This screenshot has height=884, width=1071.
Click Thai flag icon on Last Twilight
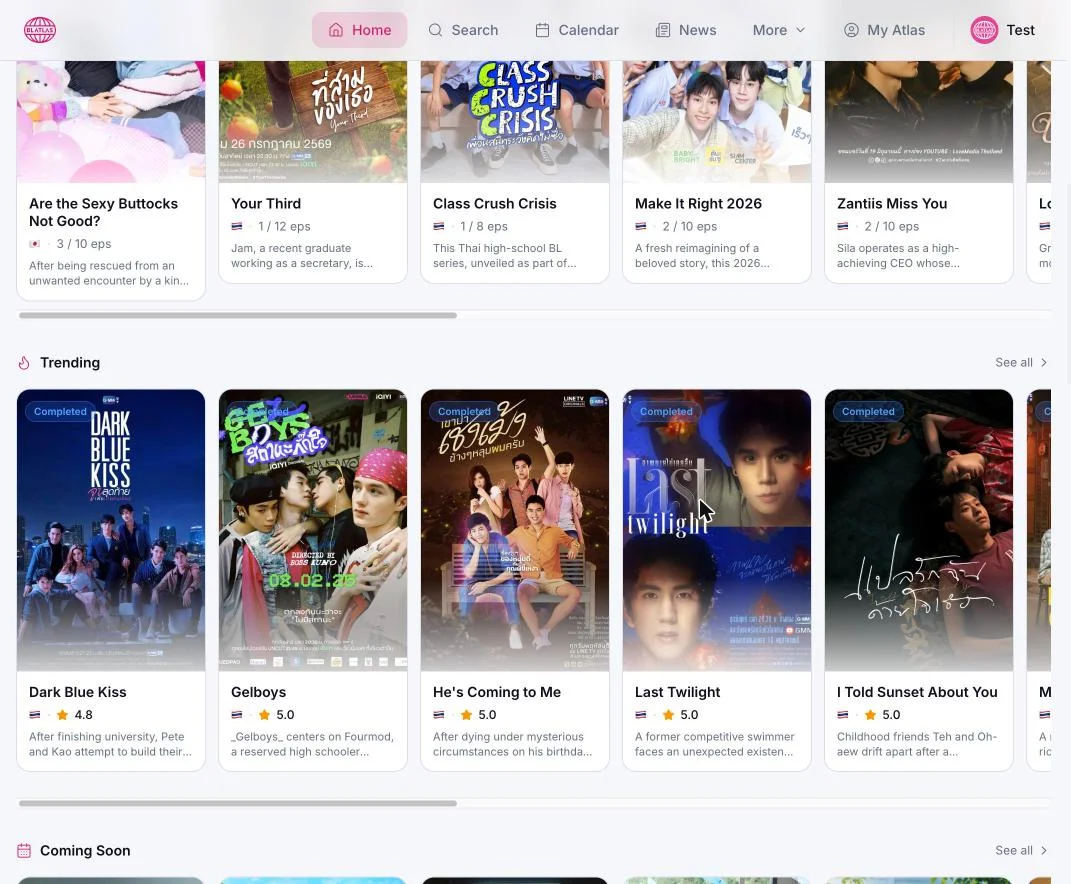tap(641, 715)
